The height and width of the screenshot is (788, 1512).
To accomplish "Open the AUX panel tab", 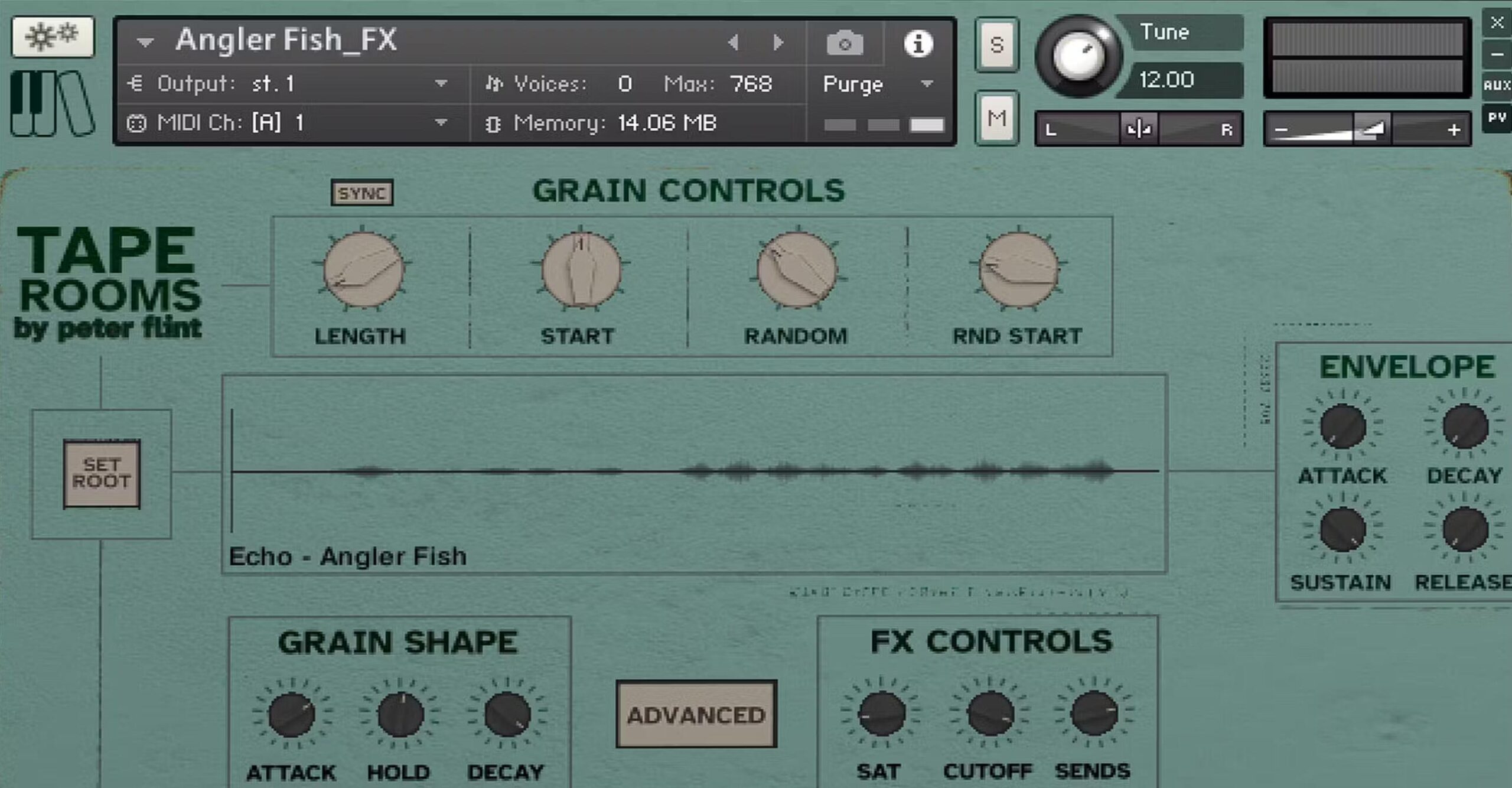I will tap(1497, 86).
